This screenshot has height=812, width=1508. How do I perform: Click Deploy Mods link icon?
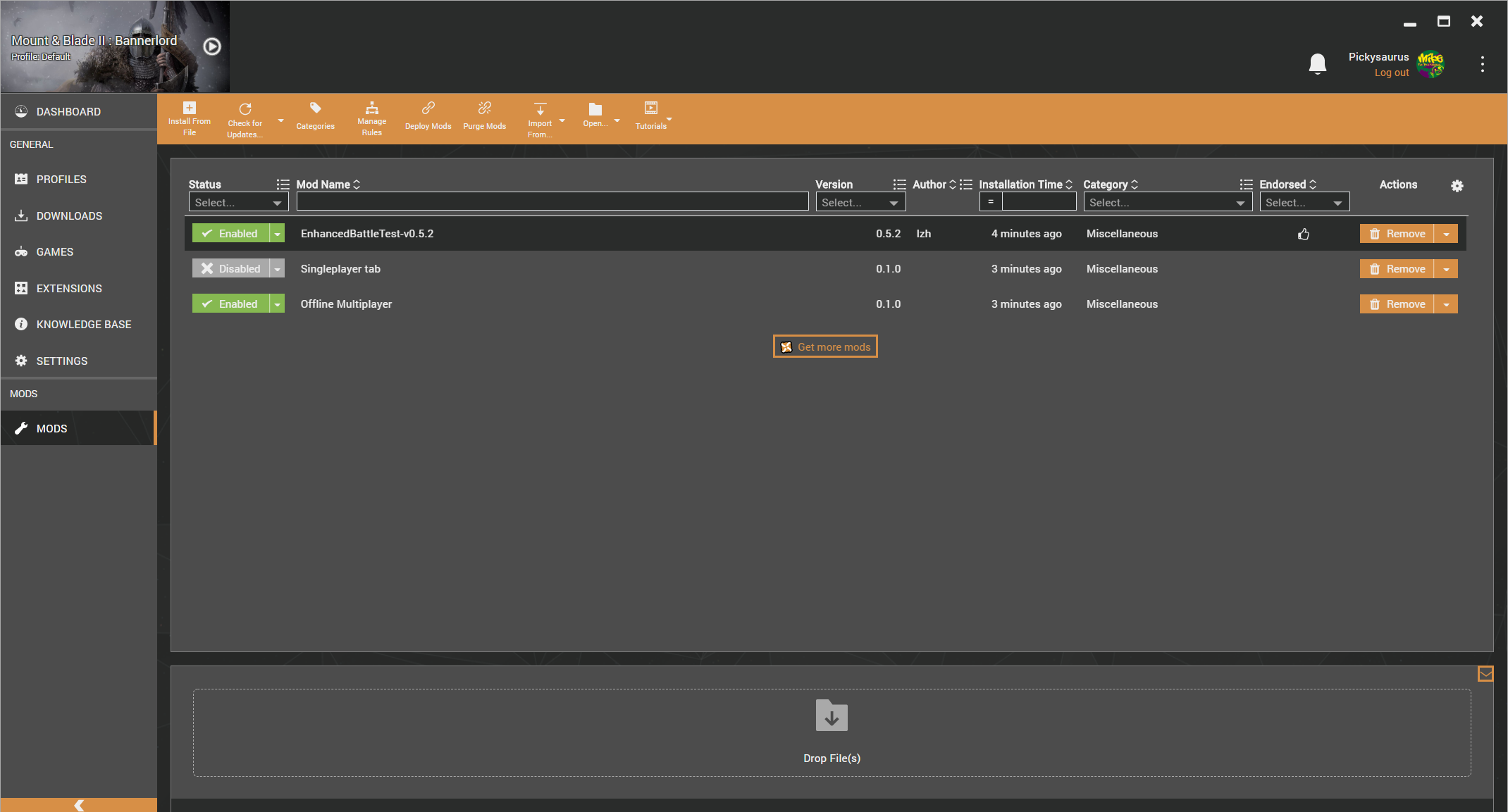click(428, 108)
